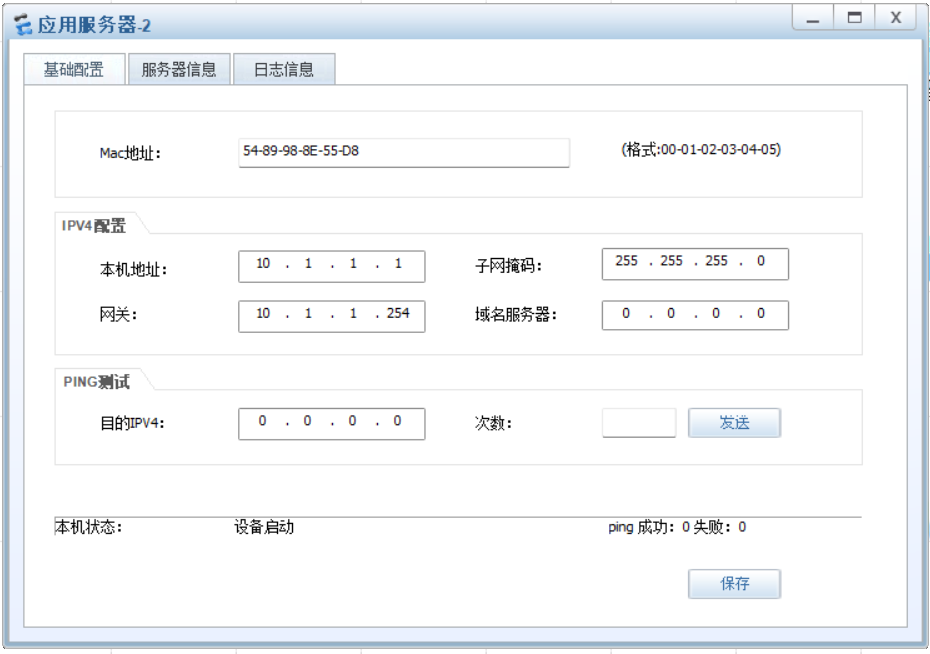Click the 域名服务器 input field

[x=695, y=315]
